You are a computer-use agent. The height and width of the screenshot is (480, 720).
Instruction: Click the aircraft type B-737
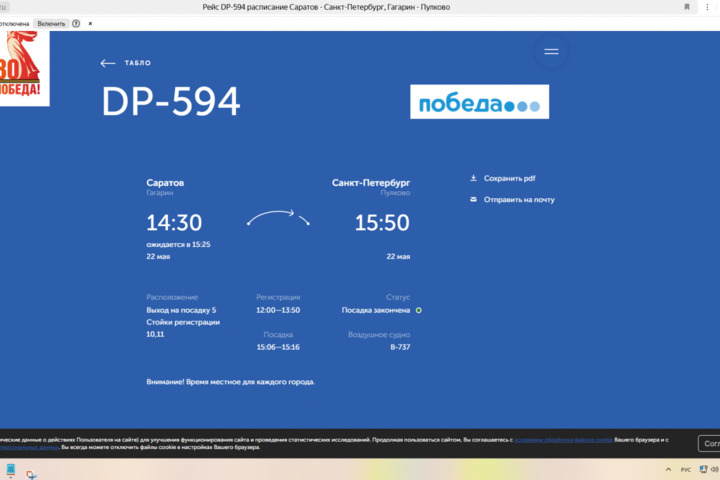(400, 347)
